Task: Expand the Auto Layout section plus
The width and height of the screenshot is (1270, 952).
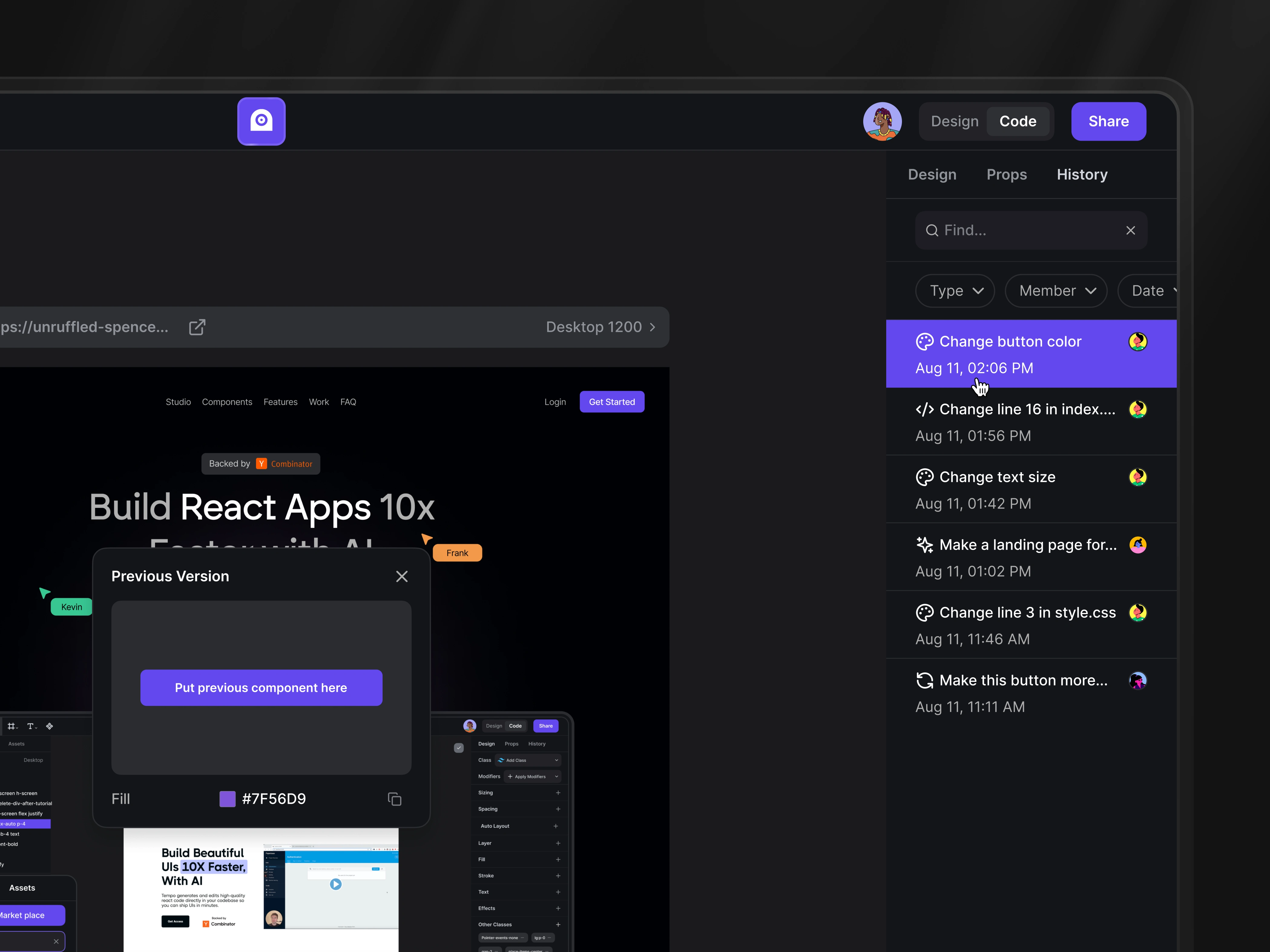Action: (555, 826)
